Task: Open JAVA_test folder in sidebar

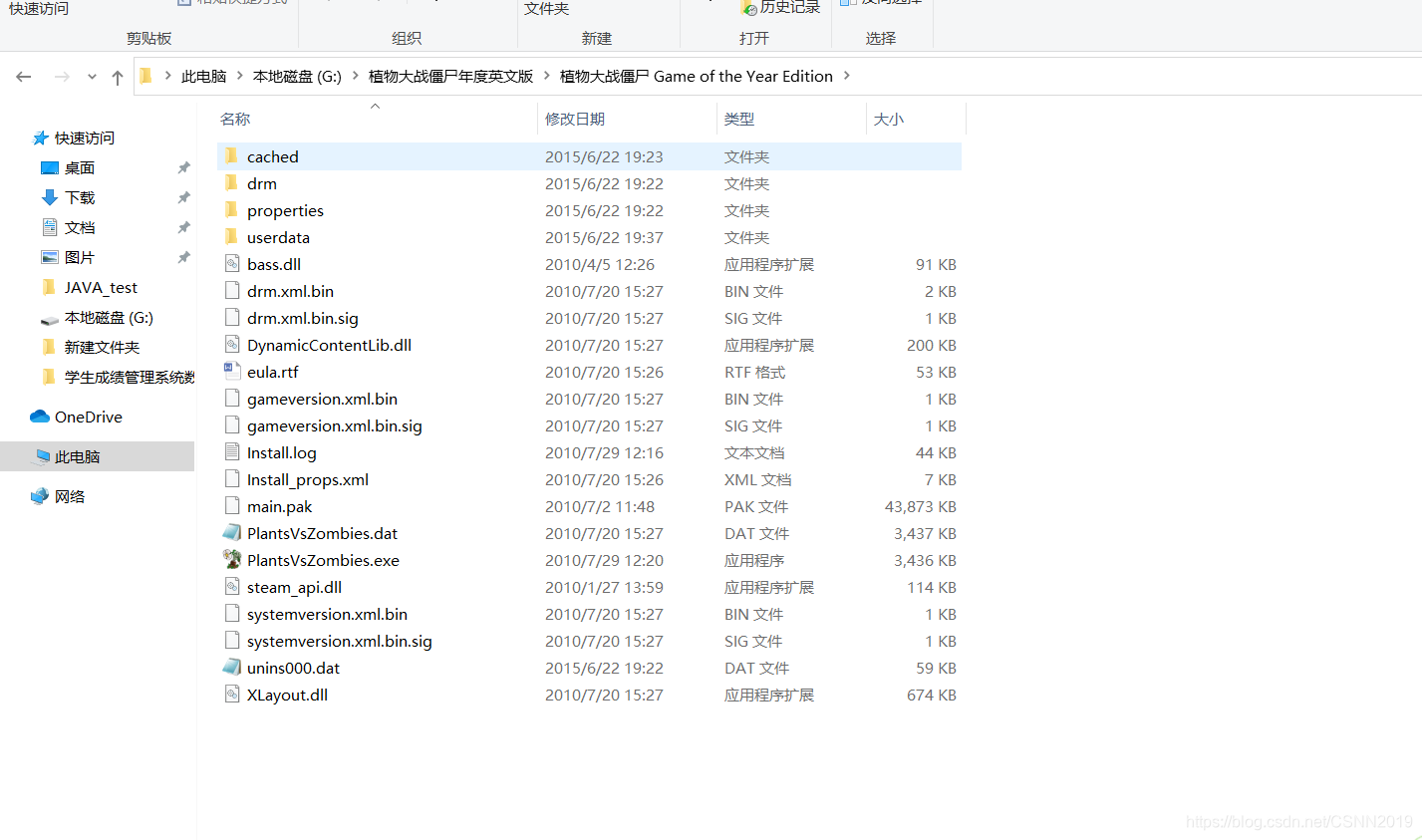Action: click(101, 287)
